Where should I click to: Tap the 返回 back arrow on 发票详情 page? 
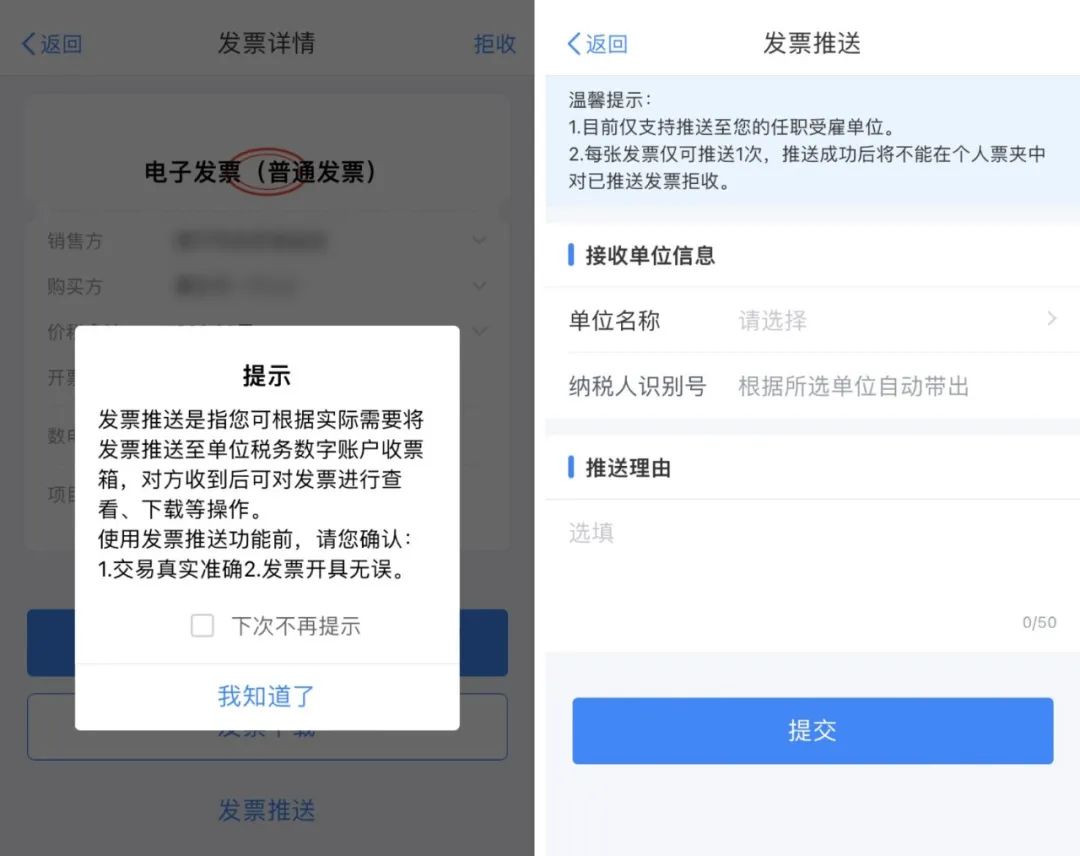tap(52, 44)
